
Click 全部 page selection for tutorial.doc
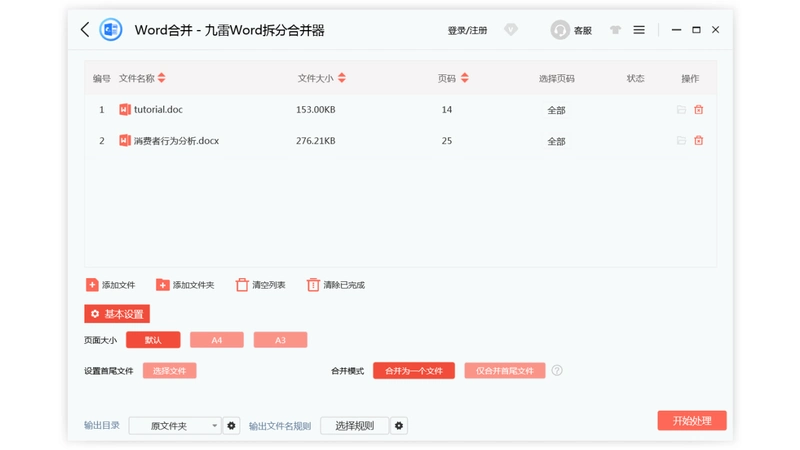pos(556,110)
